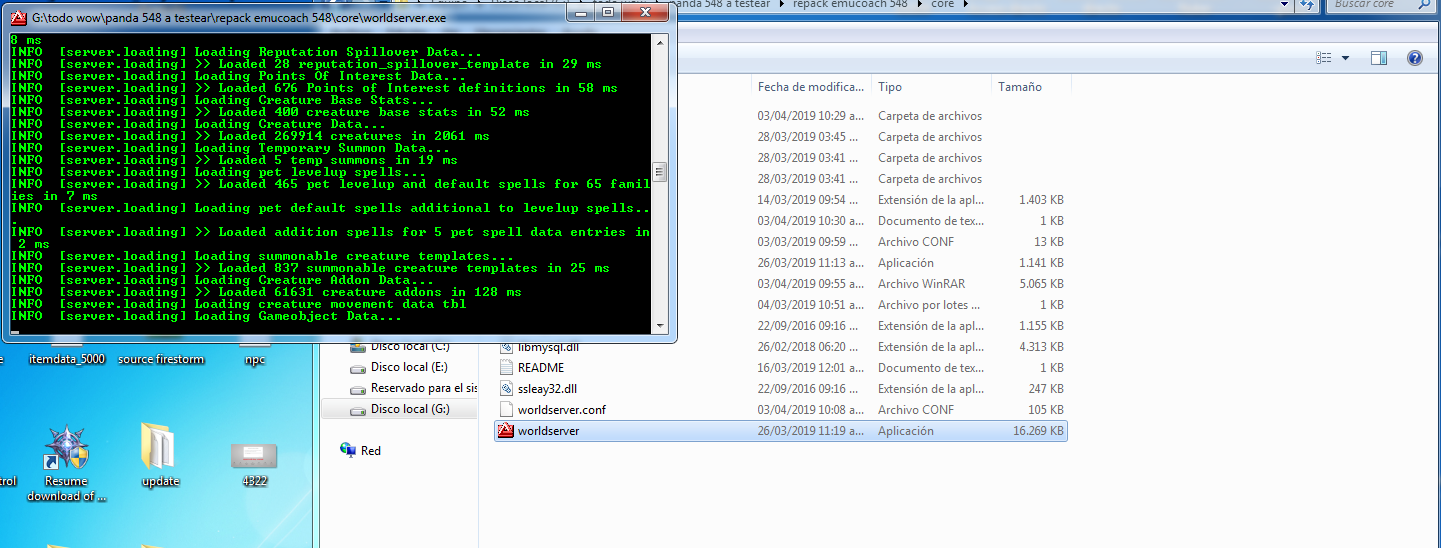Click the '03/04/2019 10:29' folder date cell

click(x=809, y=116)
